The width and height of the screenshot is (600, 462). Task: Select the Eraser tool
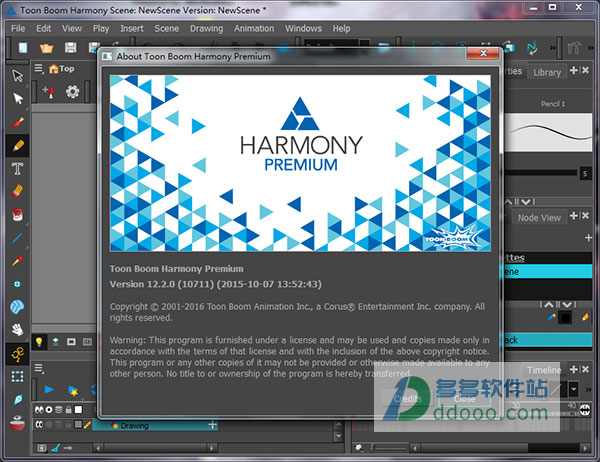pos(18,191)
